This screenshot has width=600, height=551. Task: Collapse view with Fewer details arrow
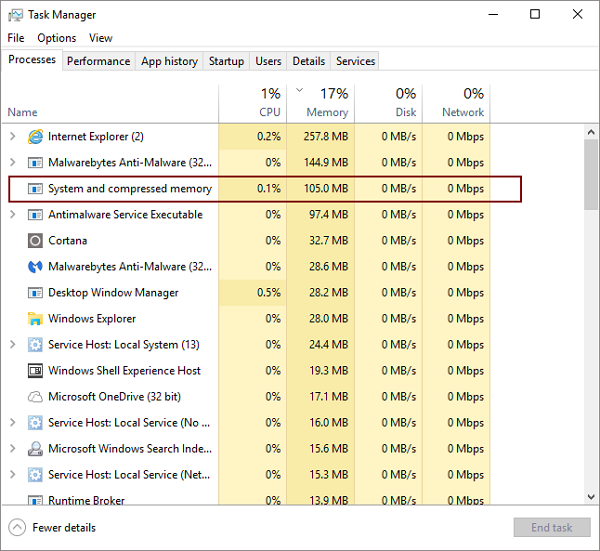(x=17, y=528)
